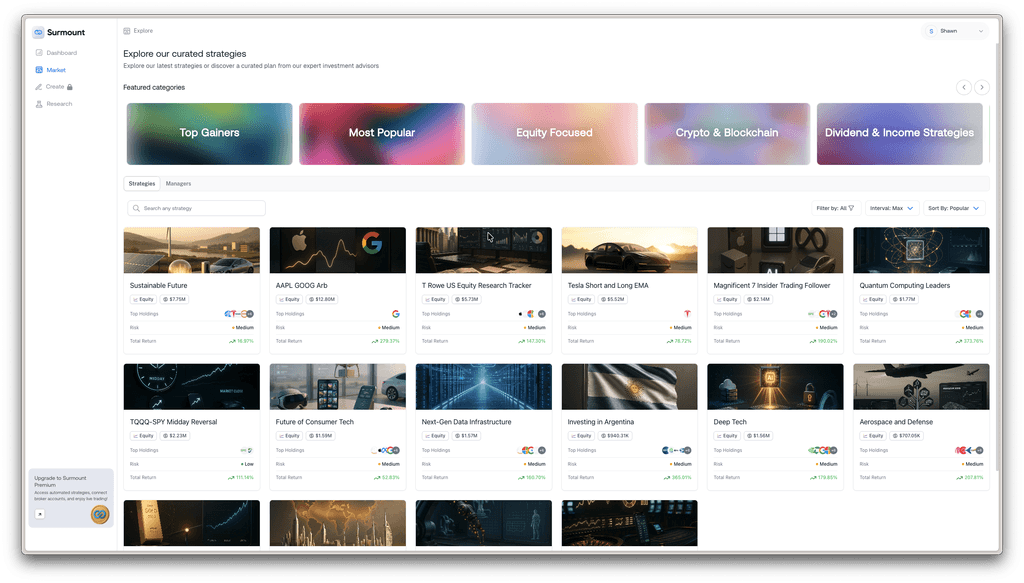Show previous featured categories arrow
Screen dimensions: 1024x583
[963, 87]
